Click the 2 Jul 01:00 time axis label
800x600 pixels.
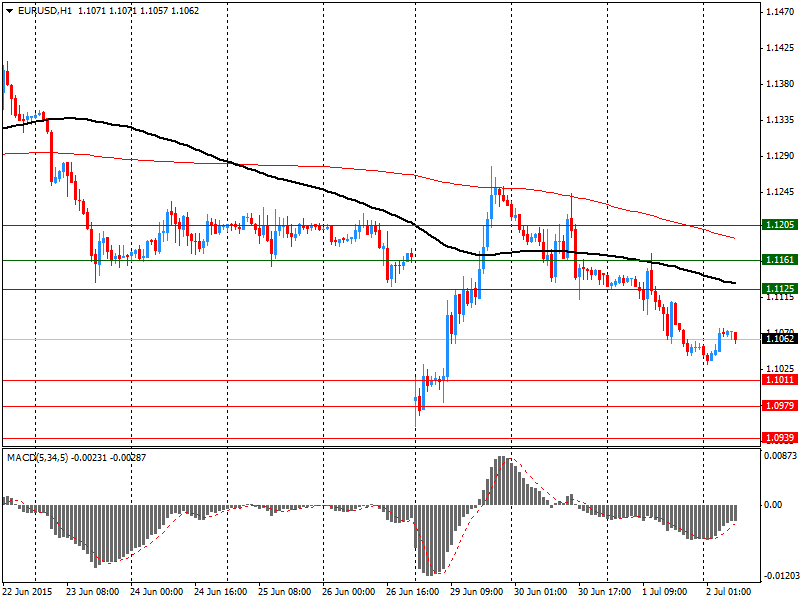729,592
